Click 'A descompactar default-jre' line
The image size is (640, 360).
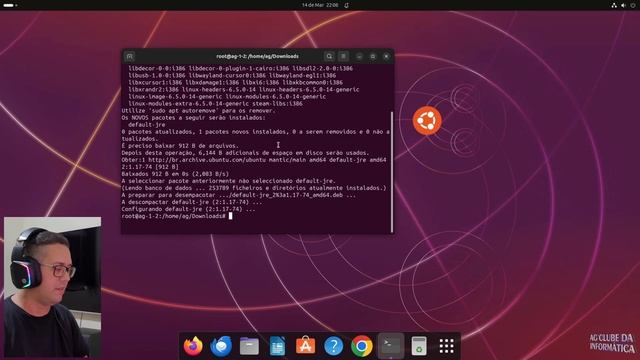[x=192, y=202]
